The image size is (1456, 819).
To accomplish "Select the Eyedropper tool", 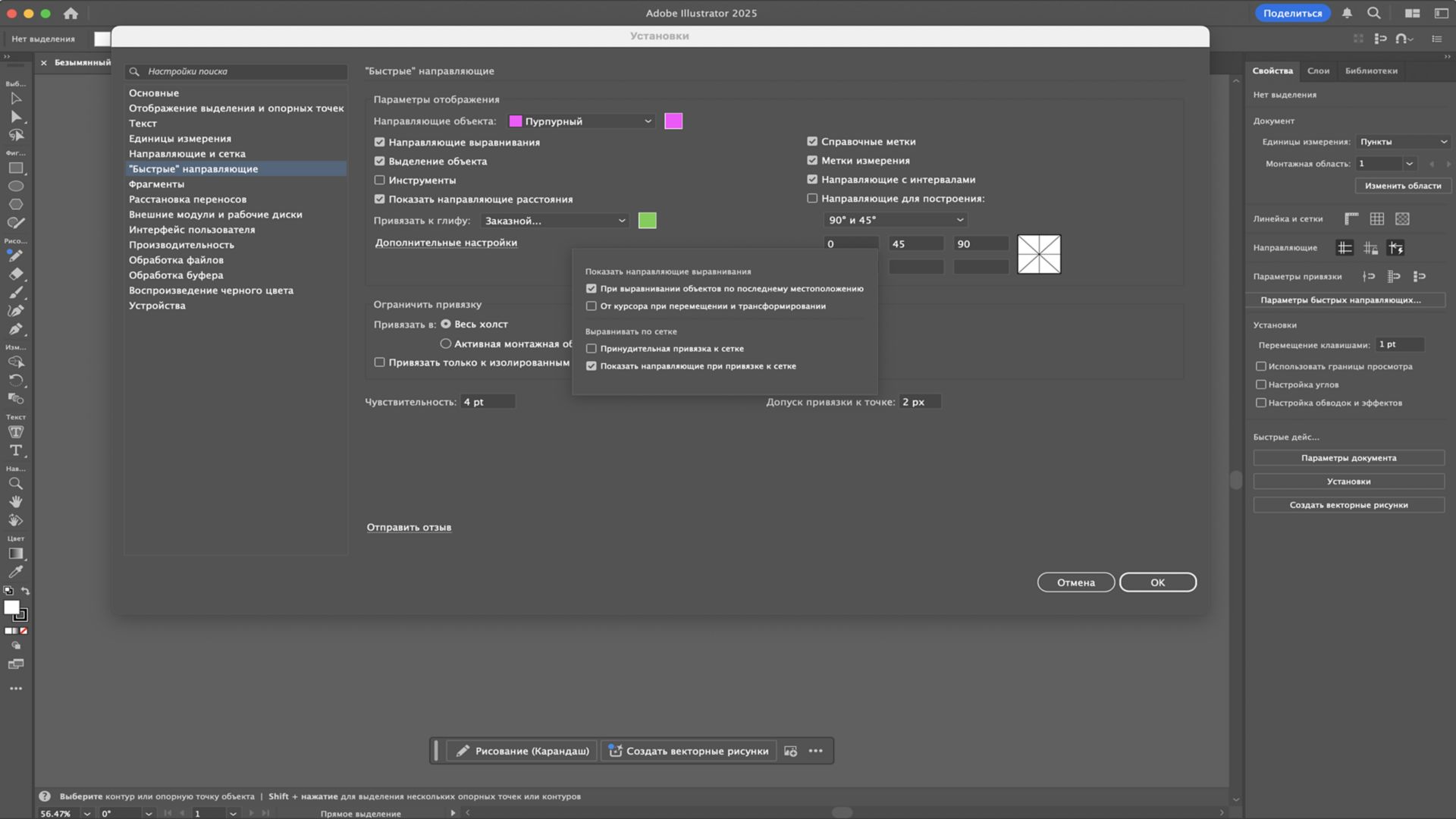I will [x=15, y=573].
